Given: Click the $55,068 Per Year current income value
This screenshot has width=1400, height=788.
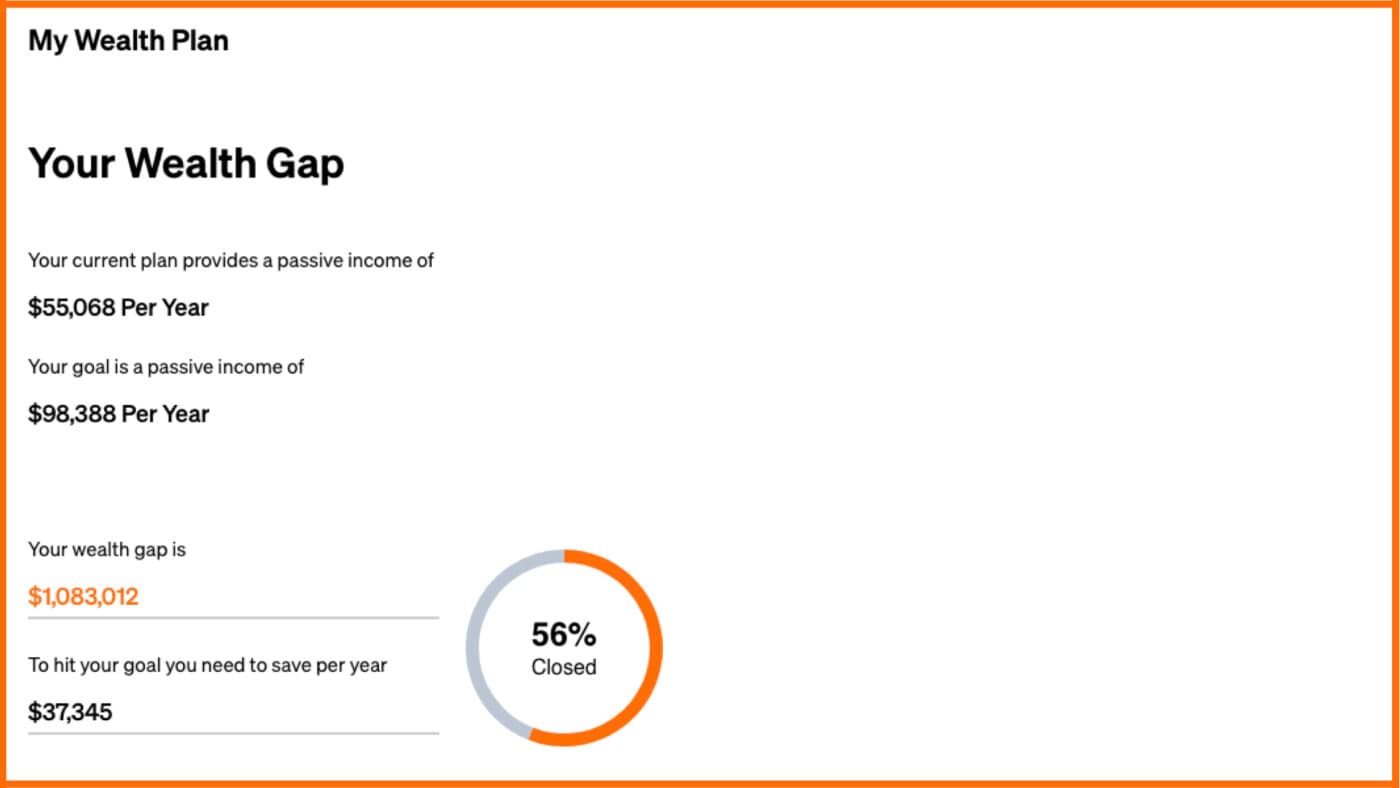Looking at the screenshot, I should click(x=118, y=307).
